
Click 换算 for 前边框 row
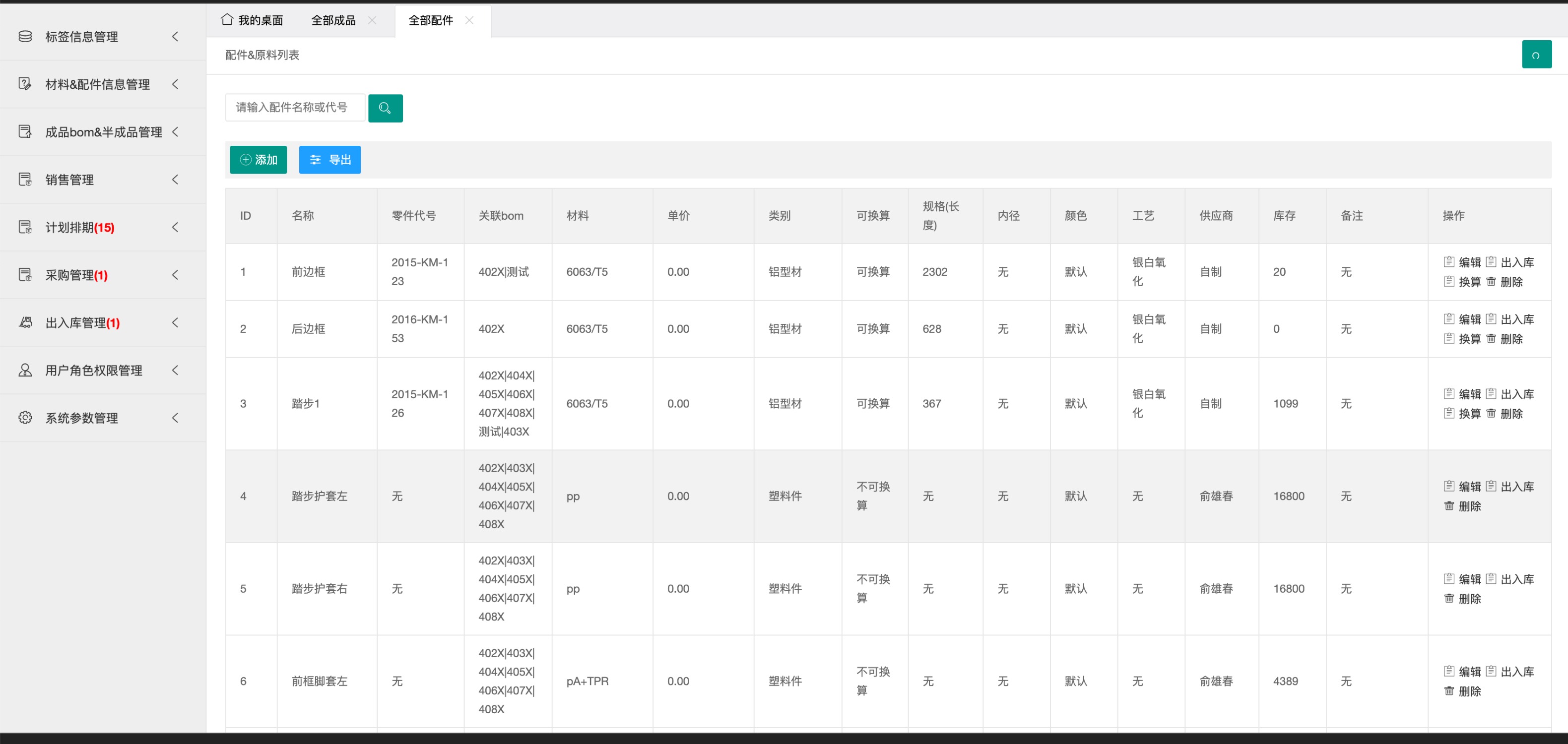pos(1462,282)
